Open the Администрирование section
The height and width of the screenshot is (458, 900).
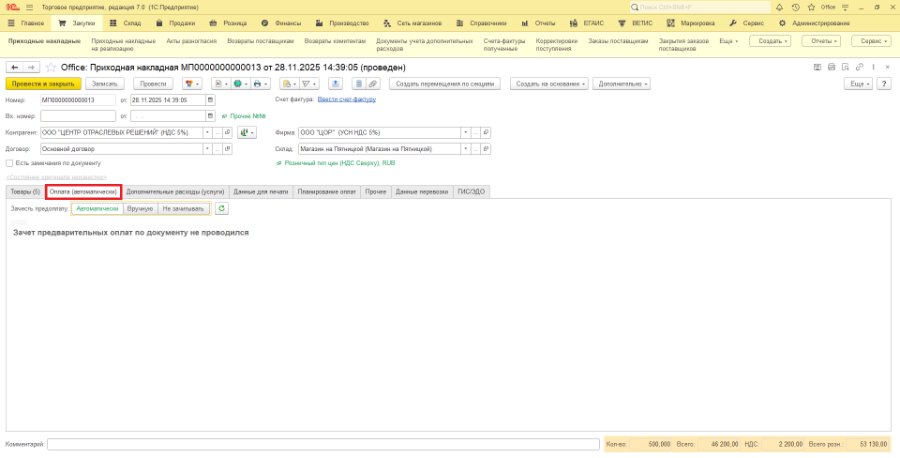pyautogui.click(x=814, y=24)
